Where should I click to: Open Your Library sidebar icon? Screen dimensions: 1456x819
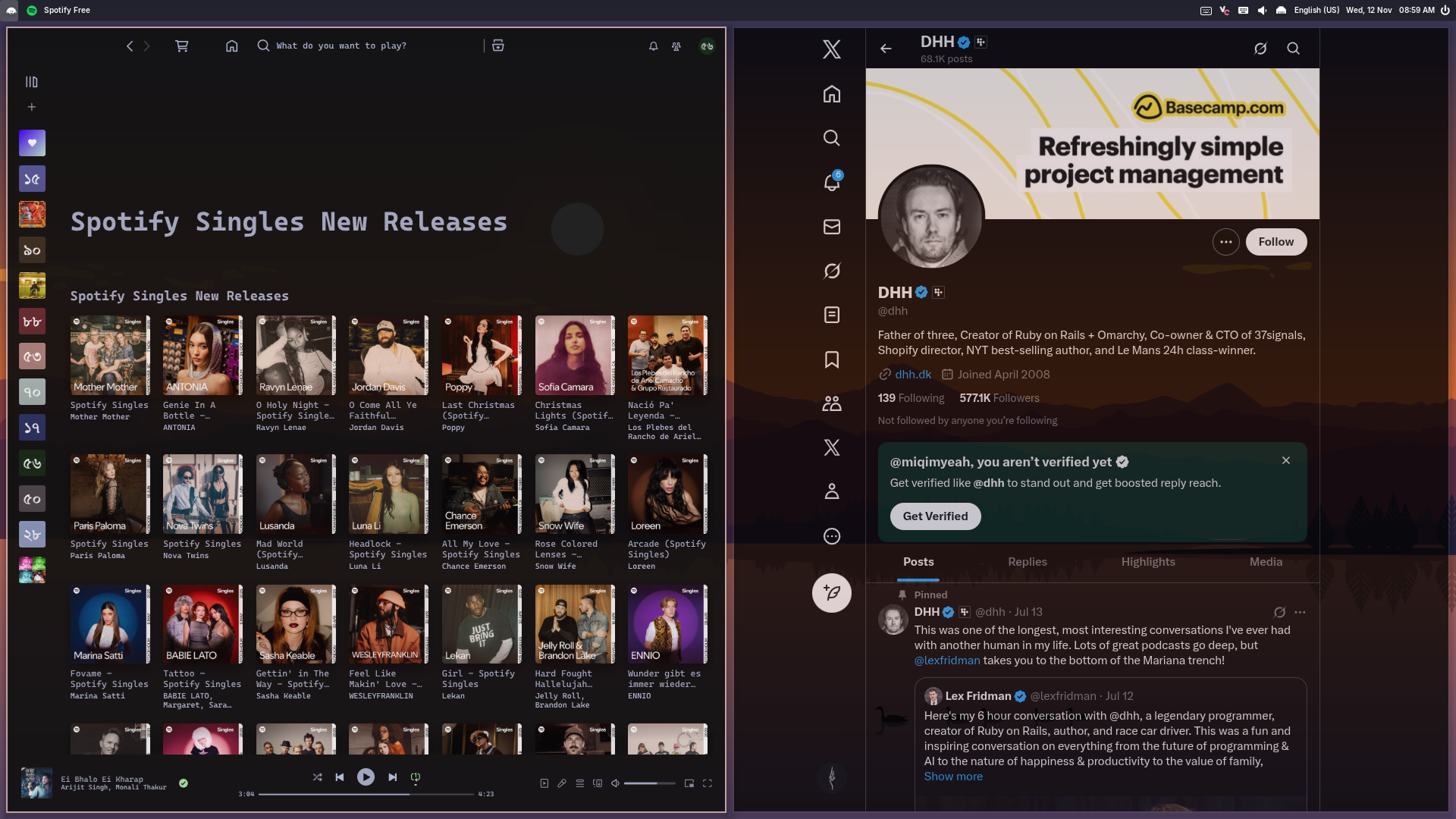(x=32, y=82)
